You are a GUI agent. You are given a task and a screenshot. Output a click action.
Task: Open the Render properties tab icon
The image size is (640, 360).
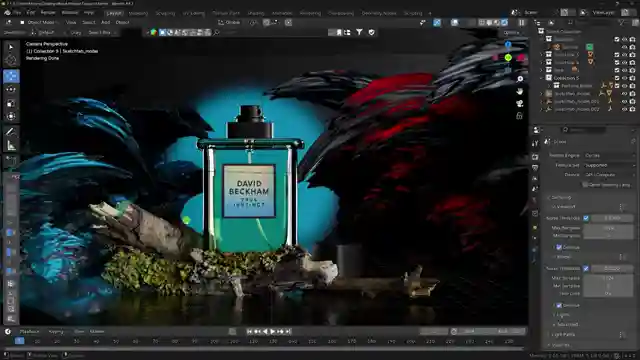535,157
